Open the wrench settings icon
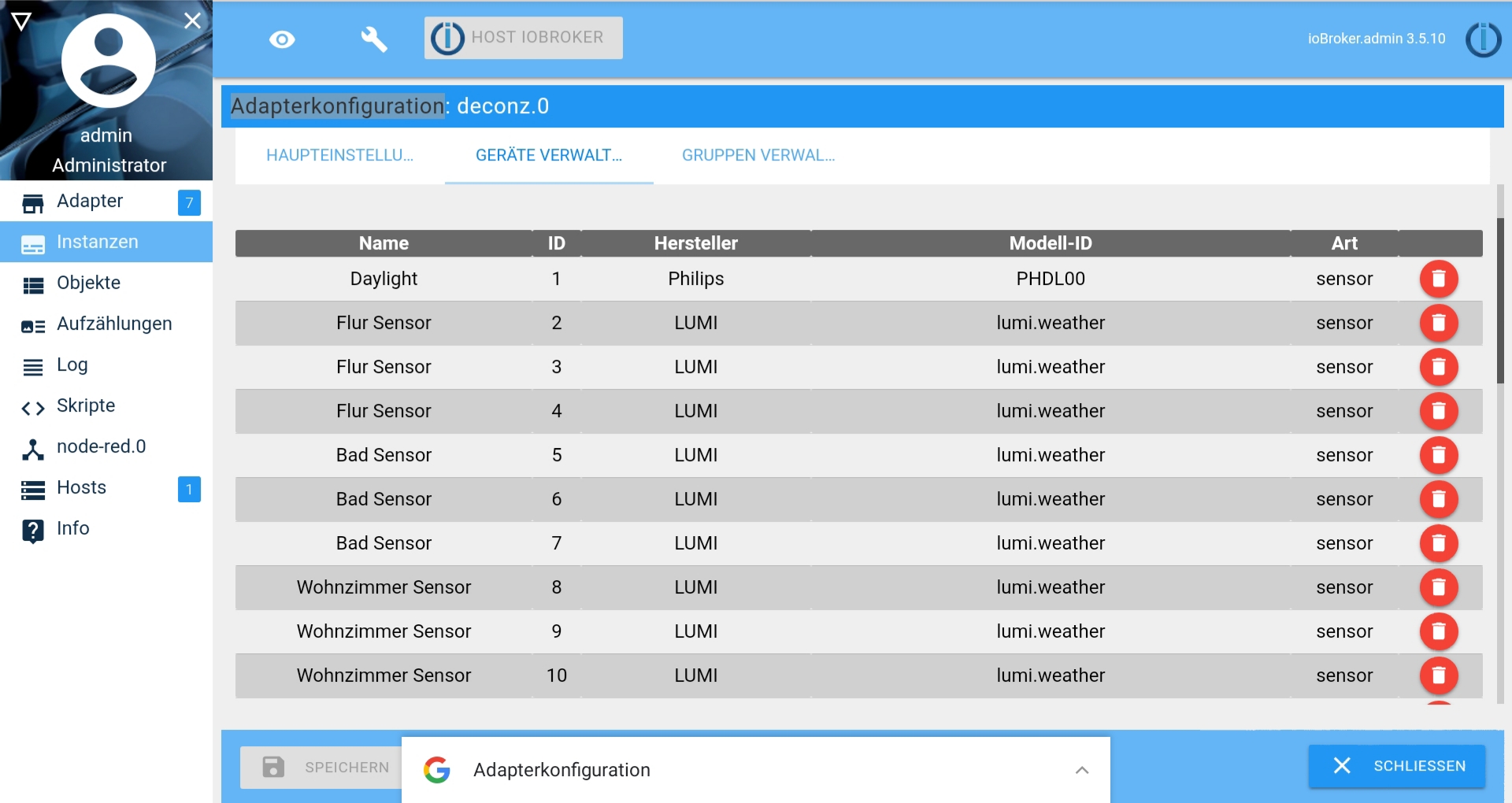 point(374,39)
